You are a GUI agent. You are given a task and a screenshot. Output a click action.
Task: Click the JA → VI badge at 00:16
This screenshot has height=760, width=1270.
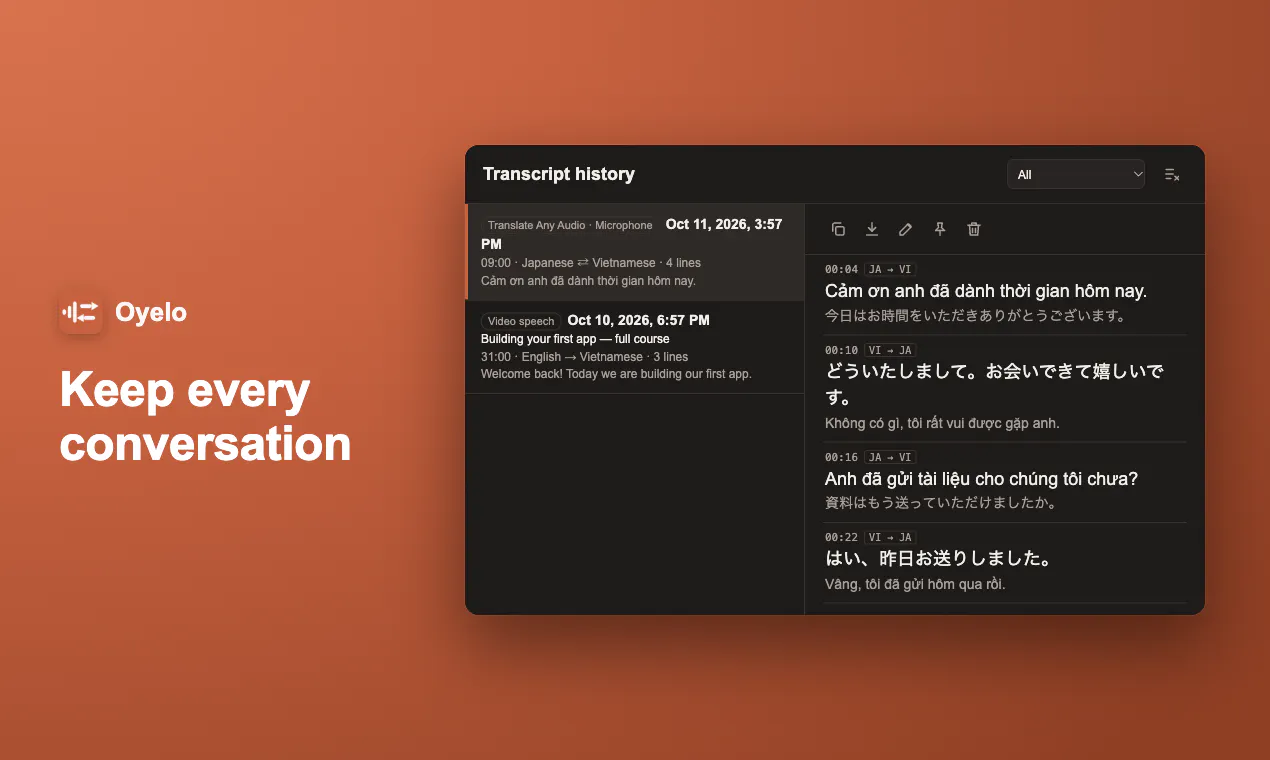point(890,457)
